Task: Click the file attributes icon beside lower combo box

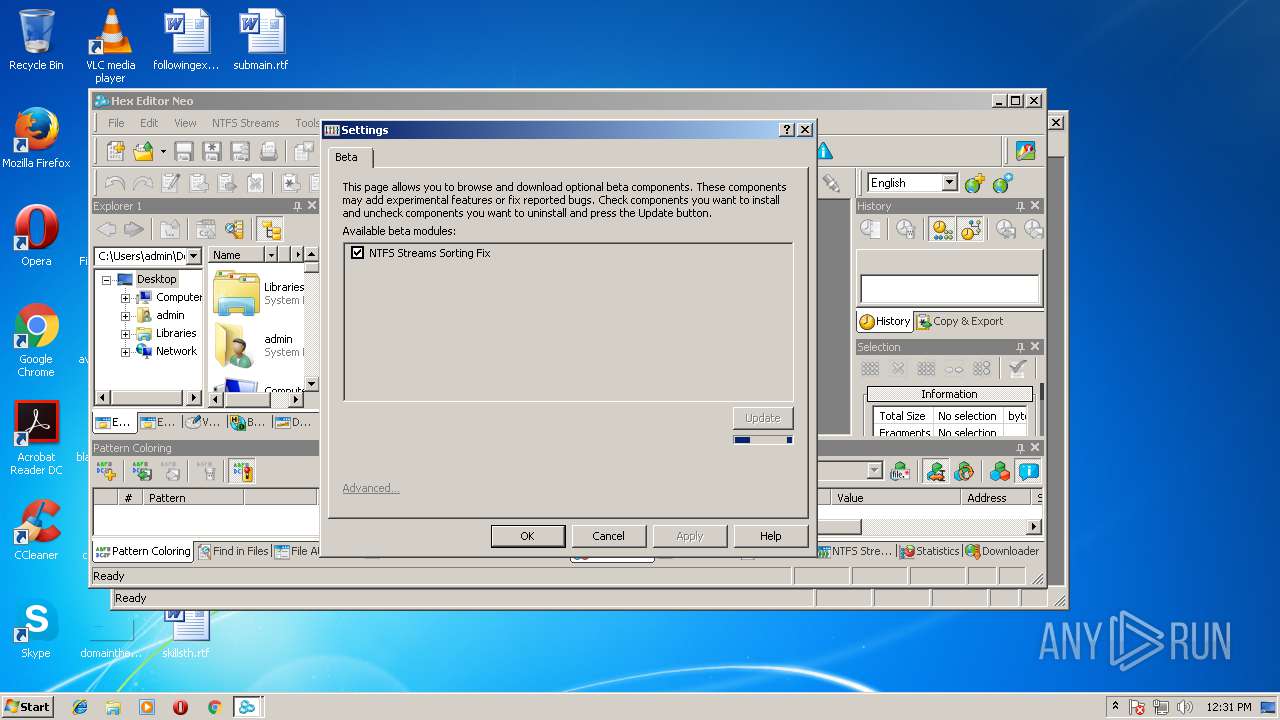Action: click(x=900, y=471)
